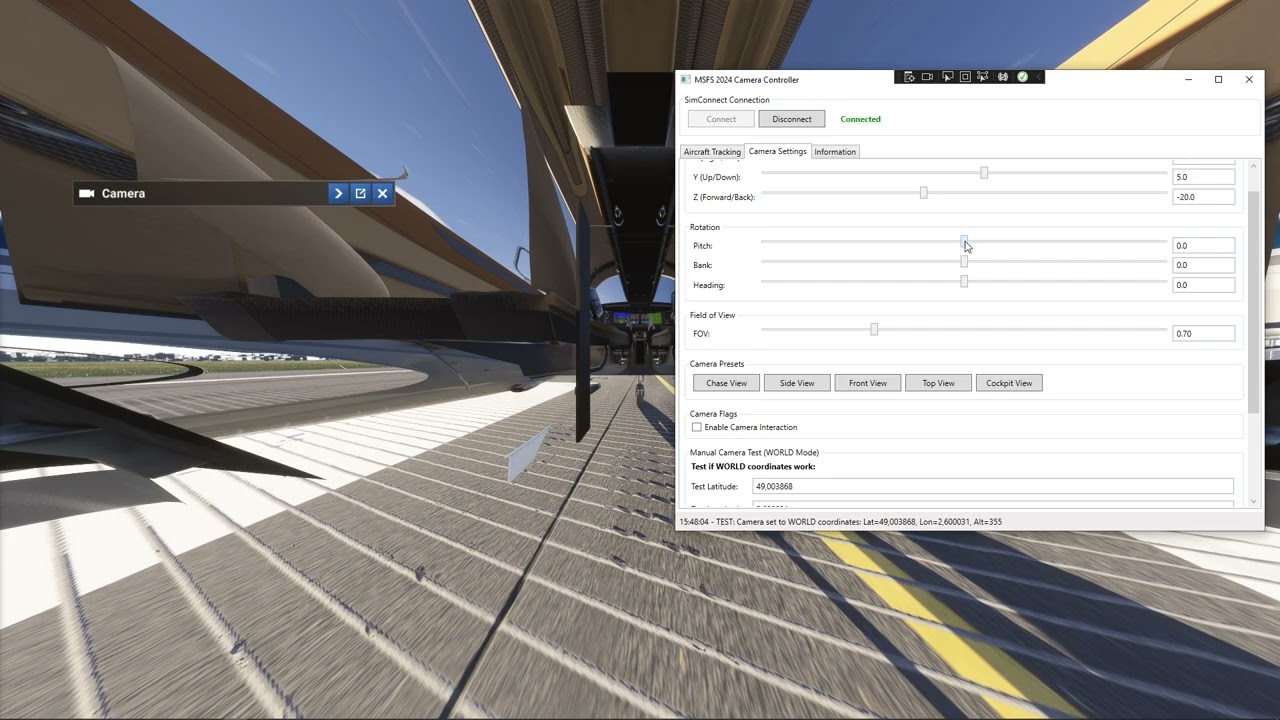Click the Y (Up/Down) slider thumb

[984, 173]
